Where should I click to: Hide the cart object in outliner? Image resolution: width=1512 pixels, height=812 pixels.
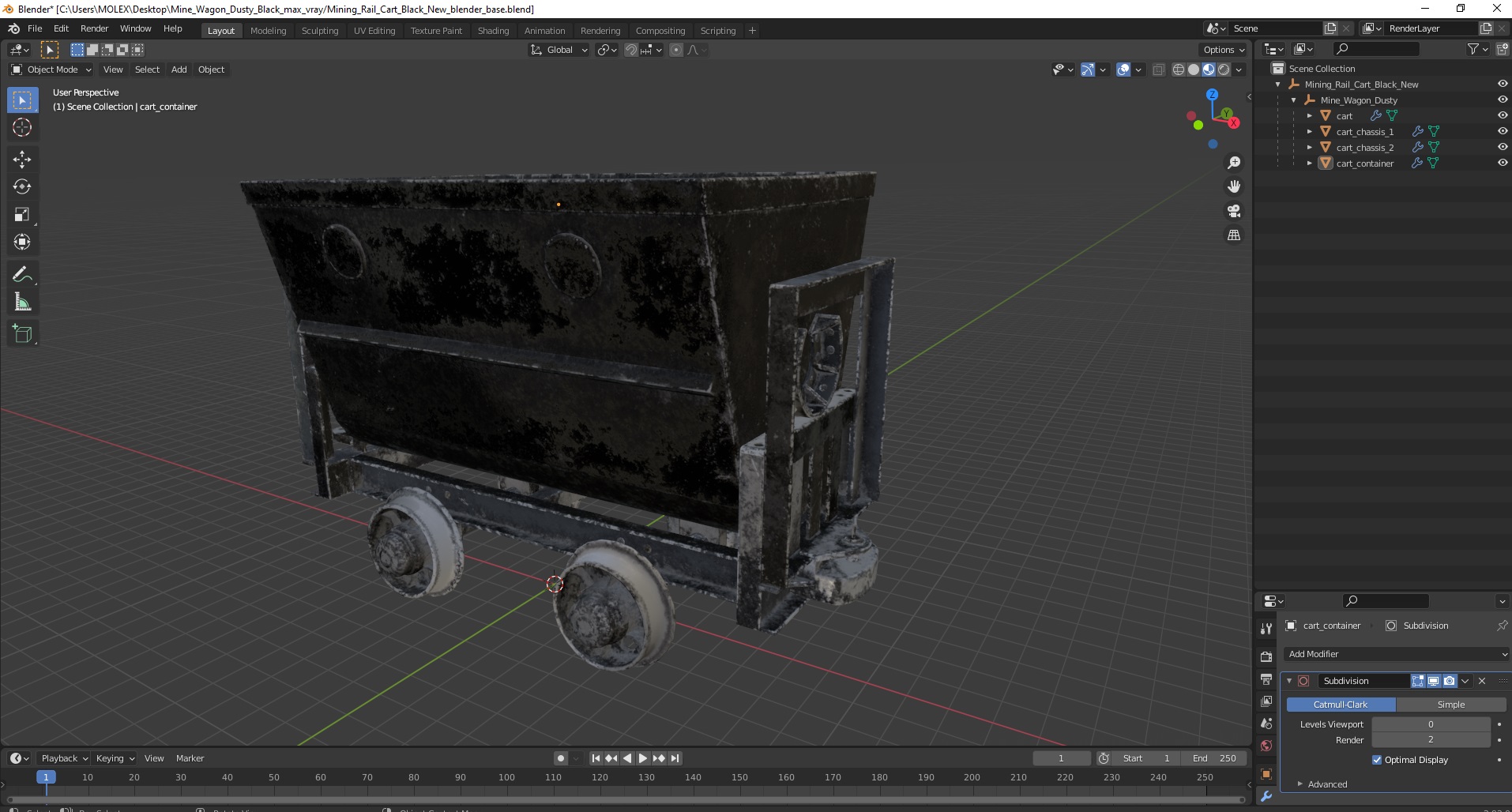[1503, 115]
